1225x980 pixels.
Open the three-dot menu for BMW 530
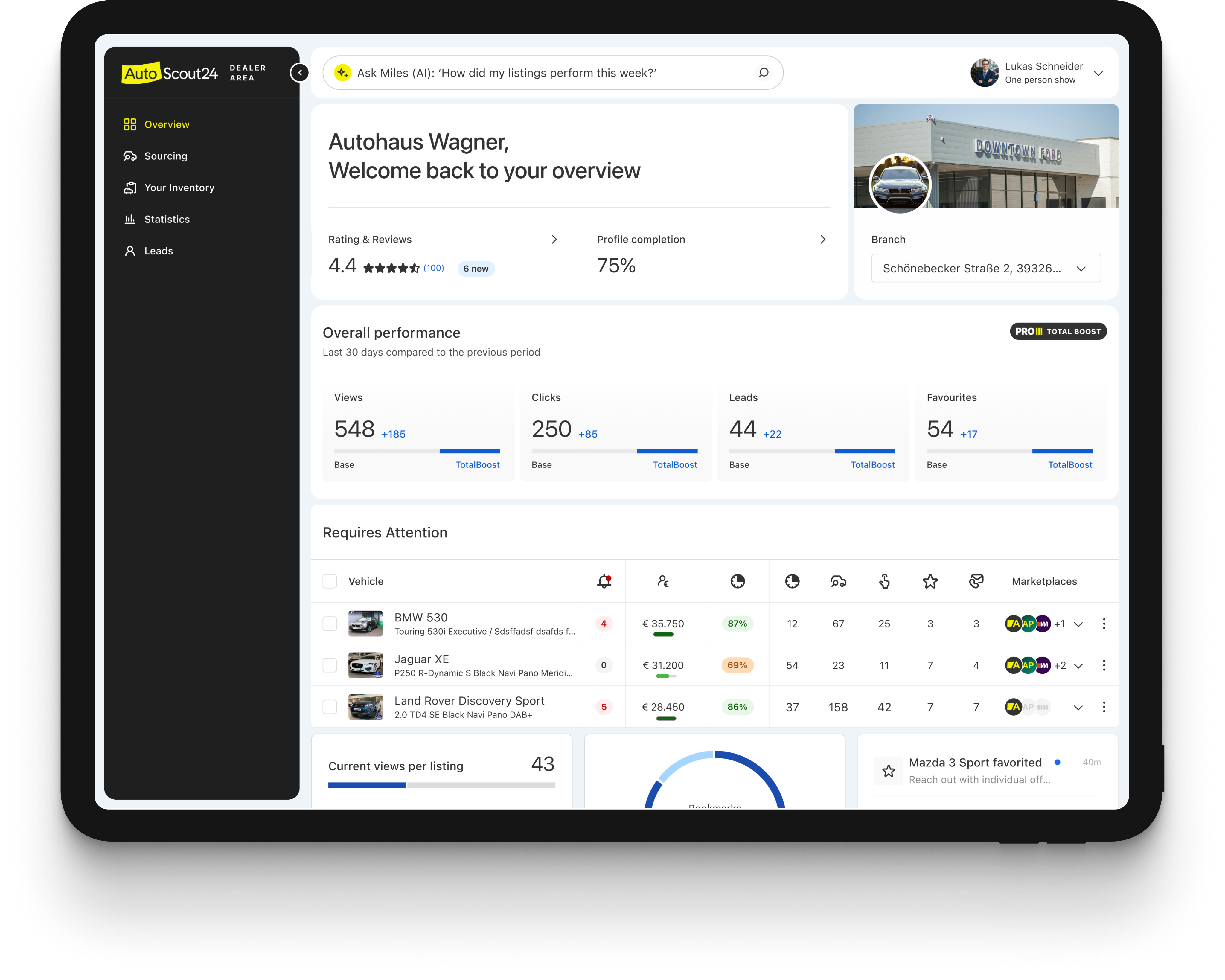[x=1104, y=624]
